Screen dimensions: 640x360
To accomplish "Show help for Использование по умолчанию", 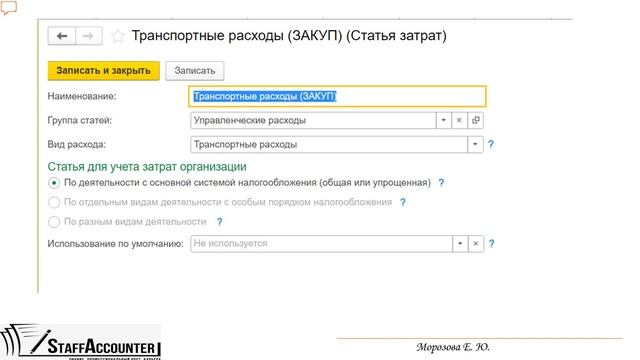I will click(x=491, y=244).
